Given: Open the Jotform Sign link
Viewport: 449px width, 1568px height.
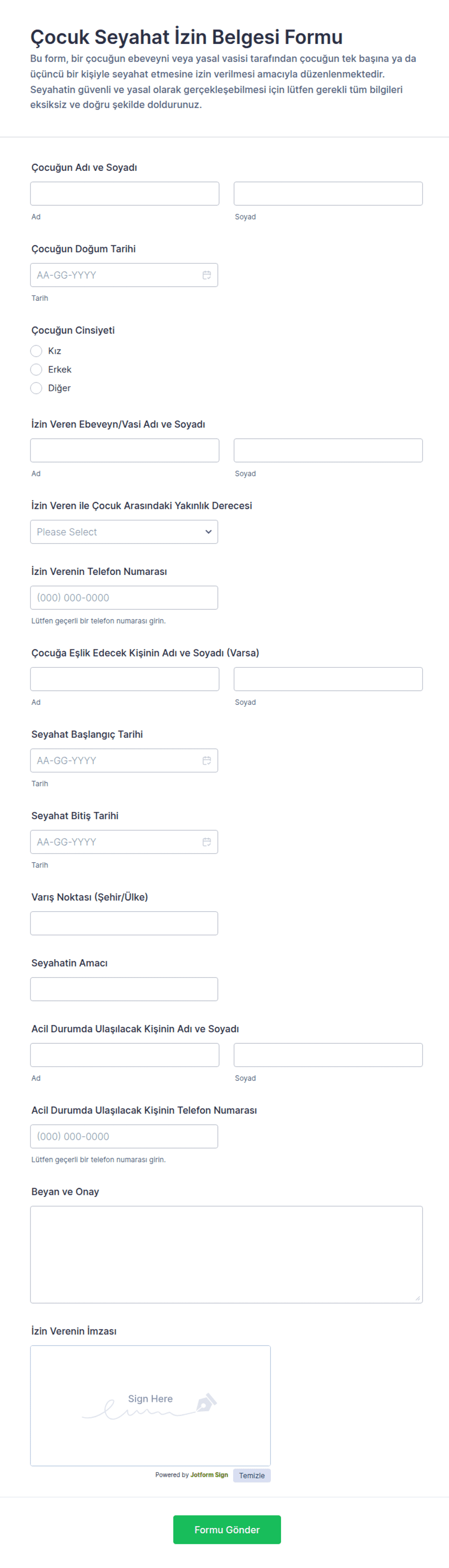Looking at the screenshot, I should pyautogui.click(x=209, y=1475).
